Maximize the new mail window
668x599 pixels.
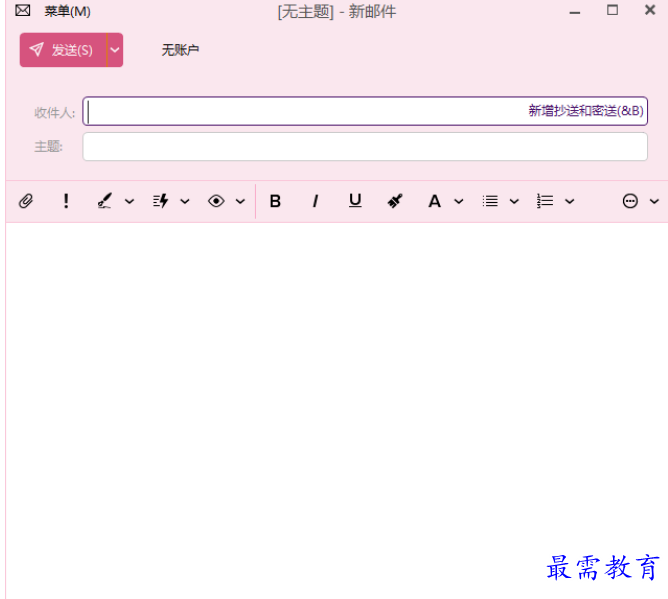tap(613, 10)
